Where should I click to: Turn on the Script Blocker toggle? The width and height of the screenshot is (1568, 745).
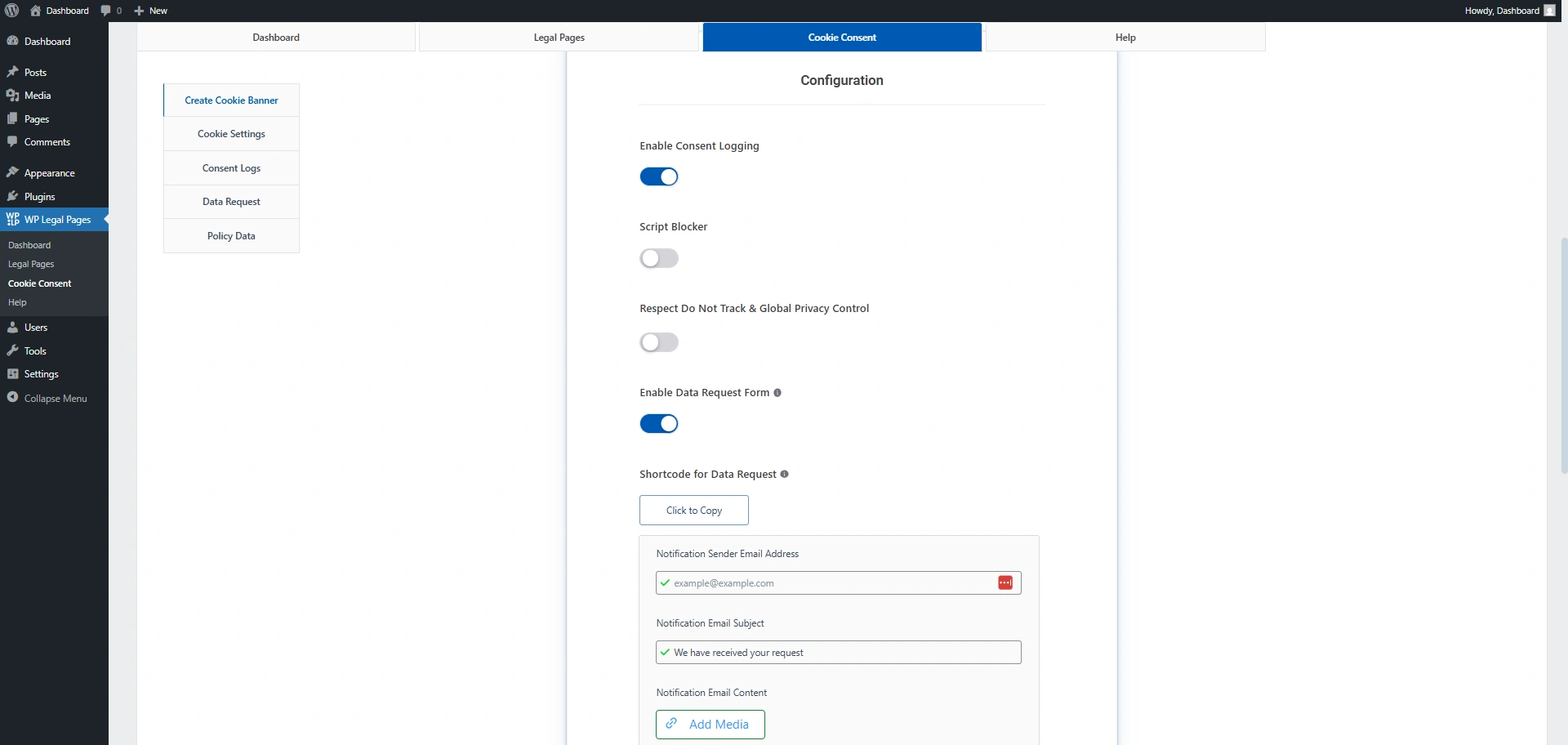click(x=659, y=259)
